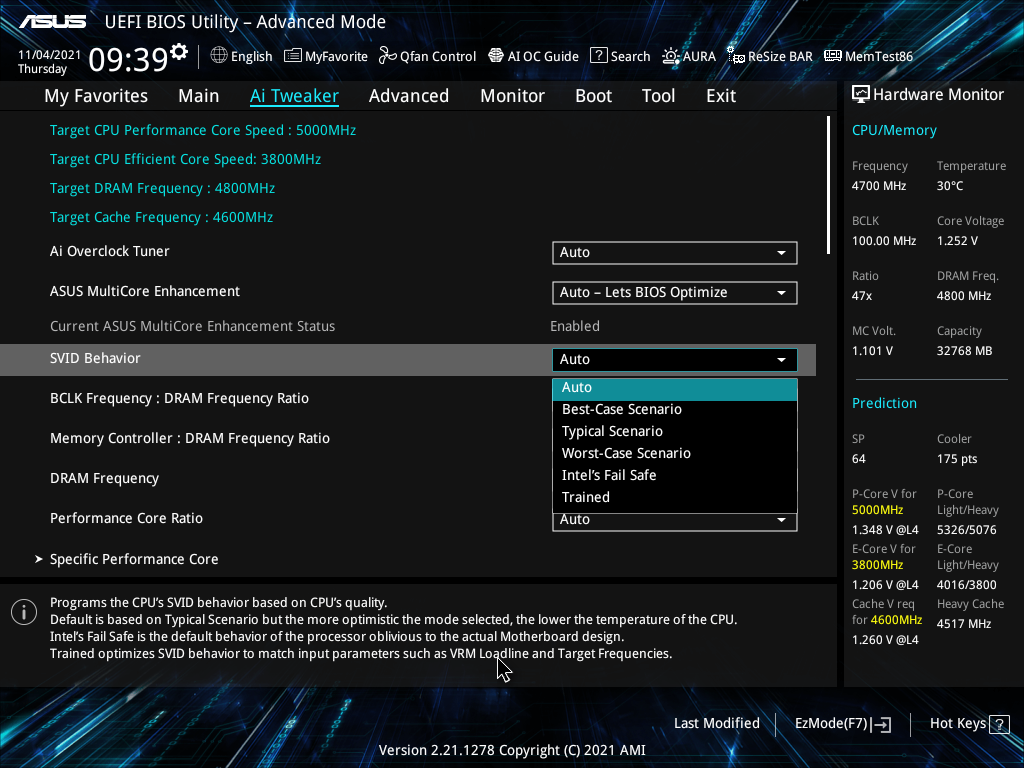Switch to Main tab
The height and width of the screenshot is (768, 1024).
[199, 96]
